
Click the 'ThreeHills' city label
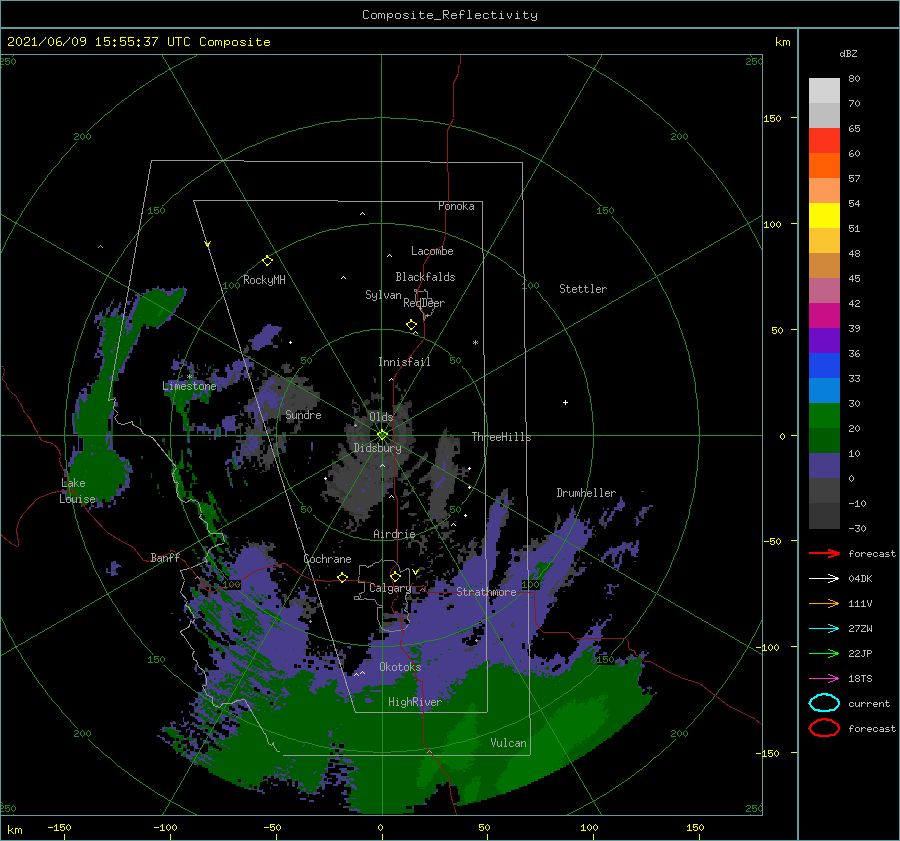click(501, 437)
